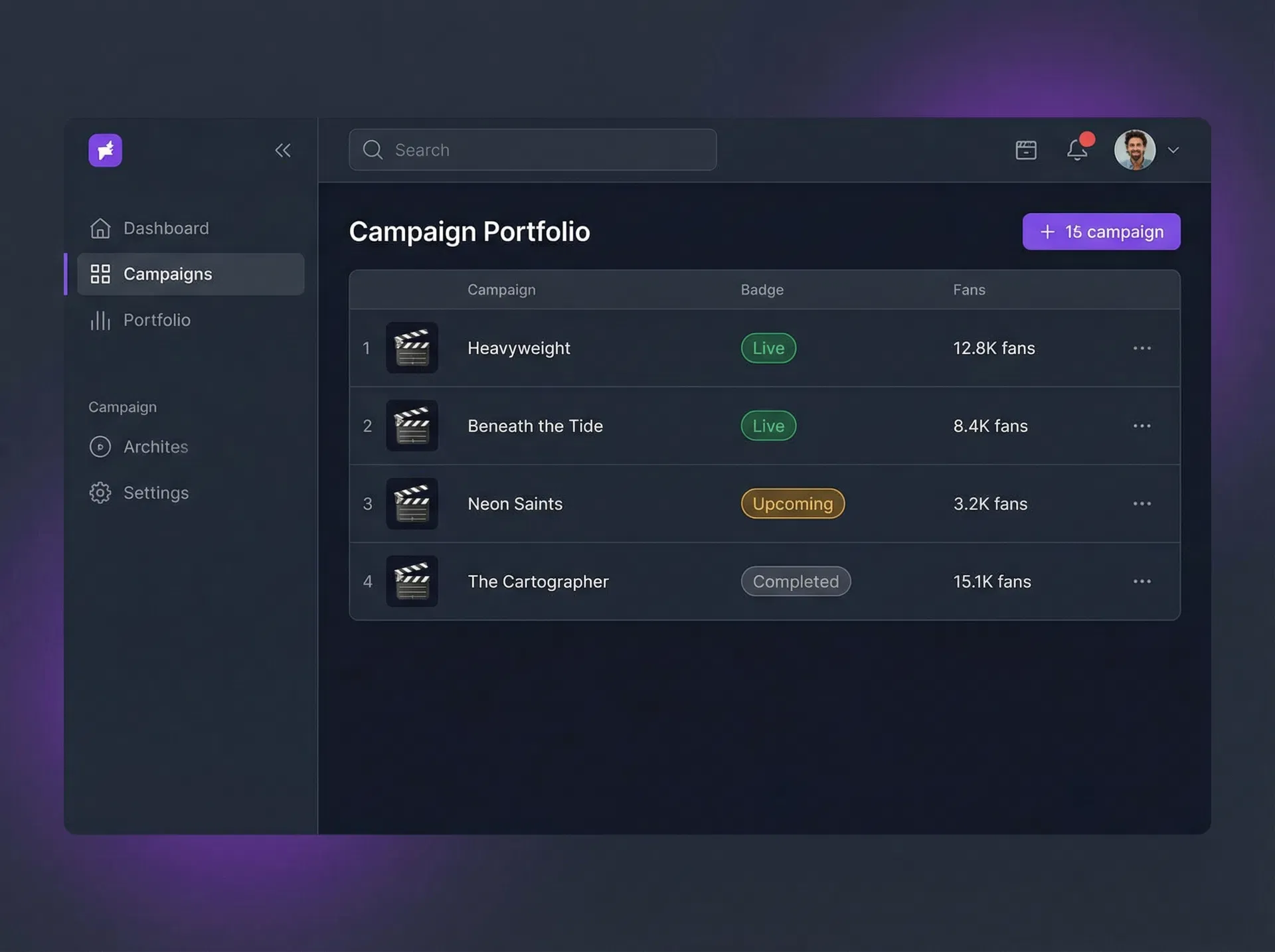Open Settings with the gear icon
Screen dimensions: 1275x952
(x=100, y=493)
